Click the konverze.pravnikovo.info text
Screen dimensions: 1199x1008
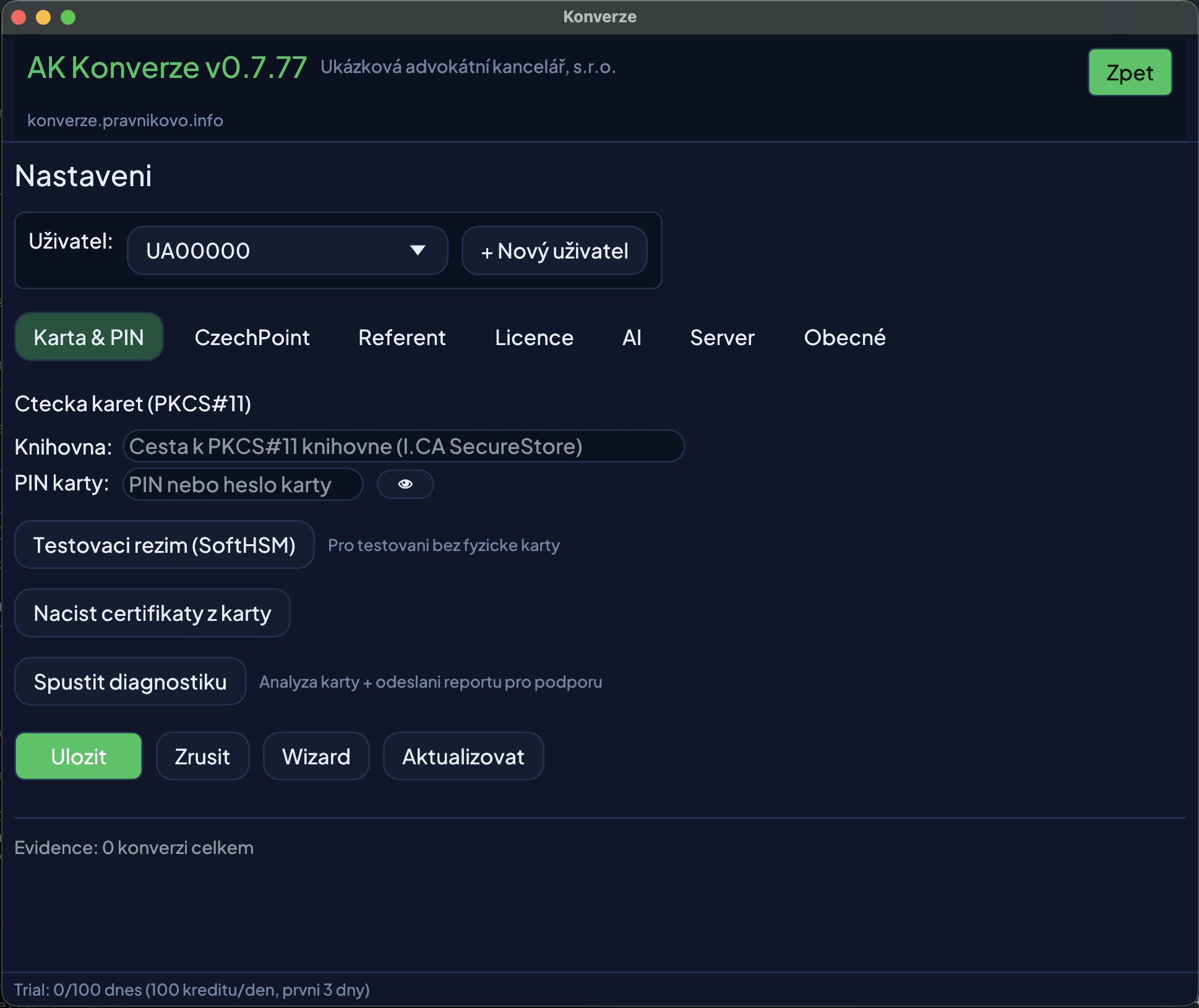(125, 120)
